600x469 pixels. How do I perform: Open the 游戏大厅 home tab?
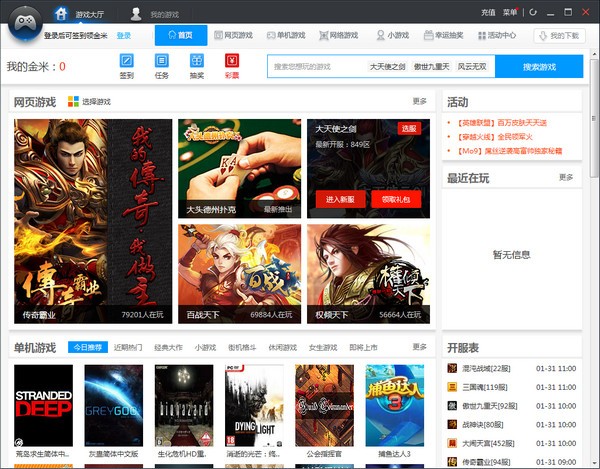coord(79,14)
